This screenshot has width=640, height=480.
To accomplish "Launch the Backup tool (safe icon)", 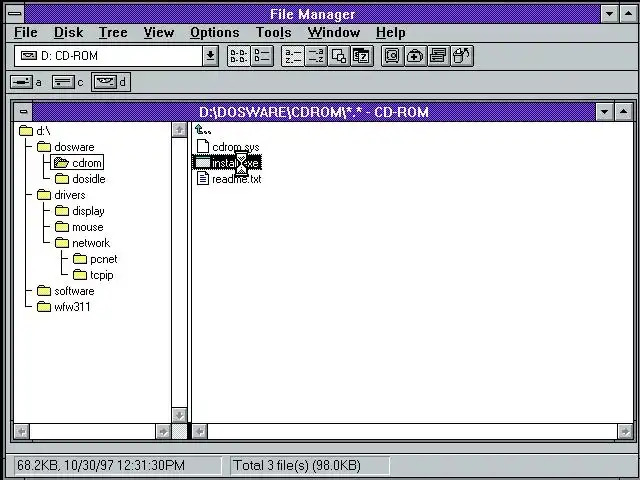I will pyautogui.click(x=392, y=56).
